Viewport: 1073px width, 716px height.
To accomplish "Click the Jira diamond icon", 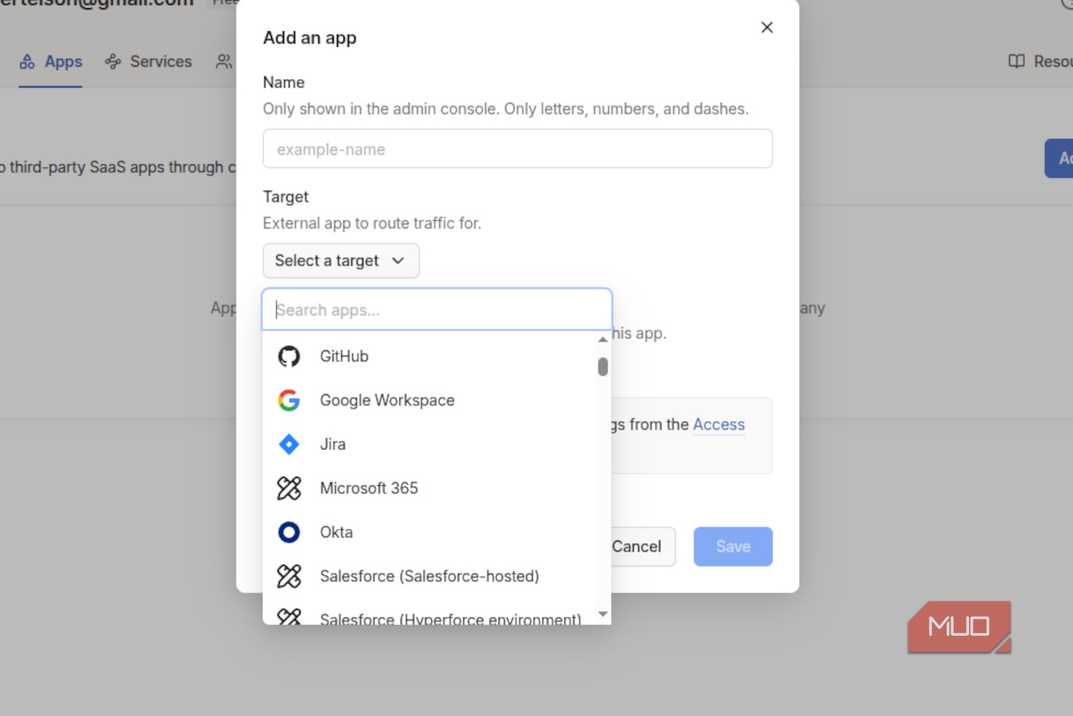I will (289, 444).
